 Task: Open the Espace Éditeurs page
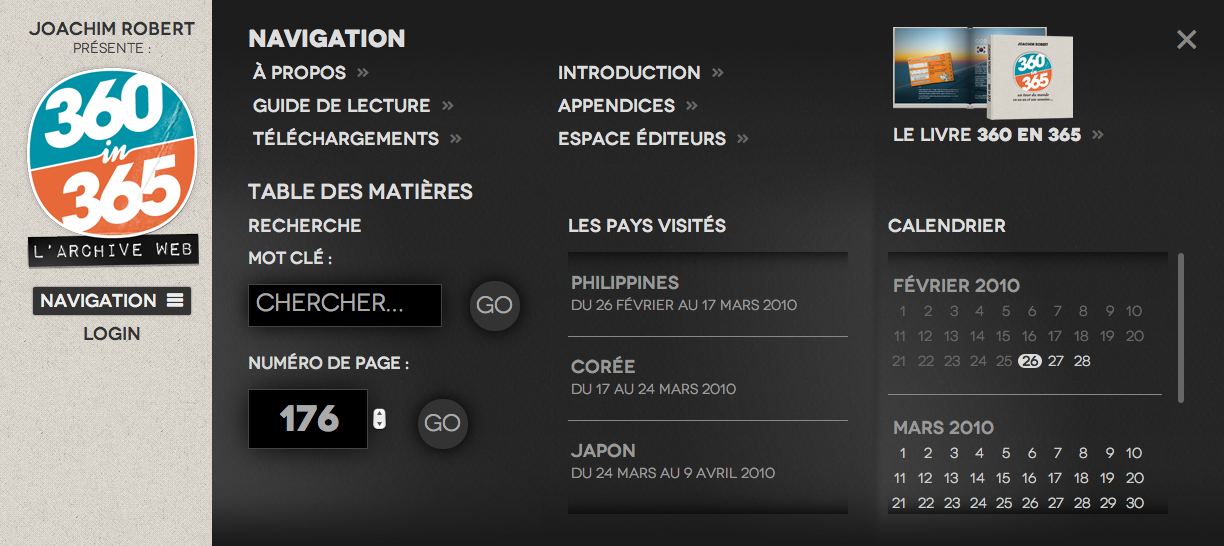[642, 139]
